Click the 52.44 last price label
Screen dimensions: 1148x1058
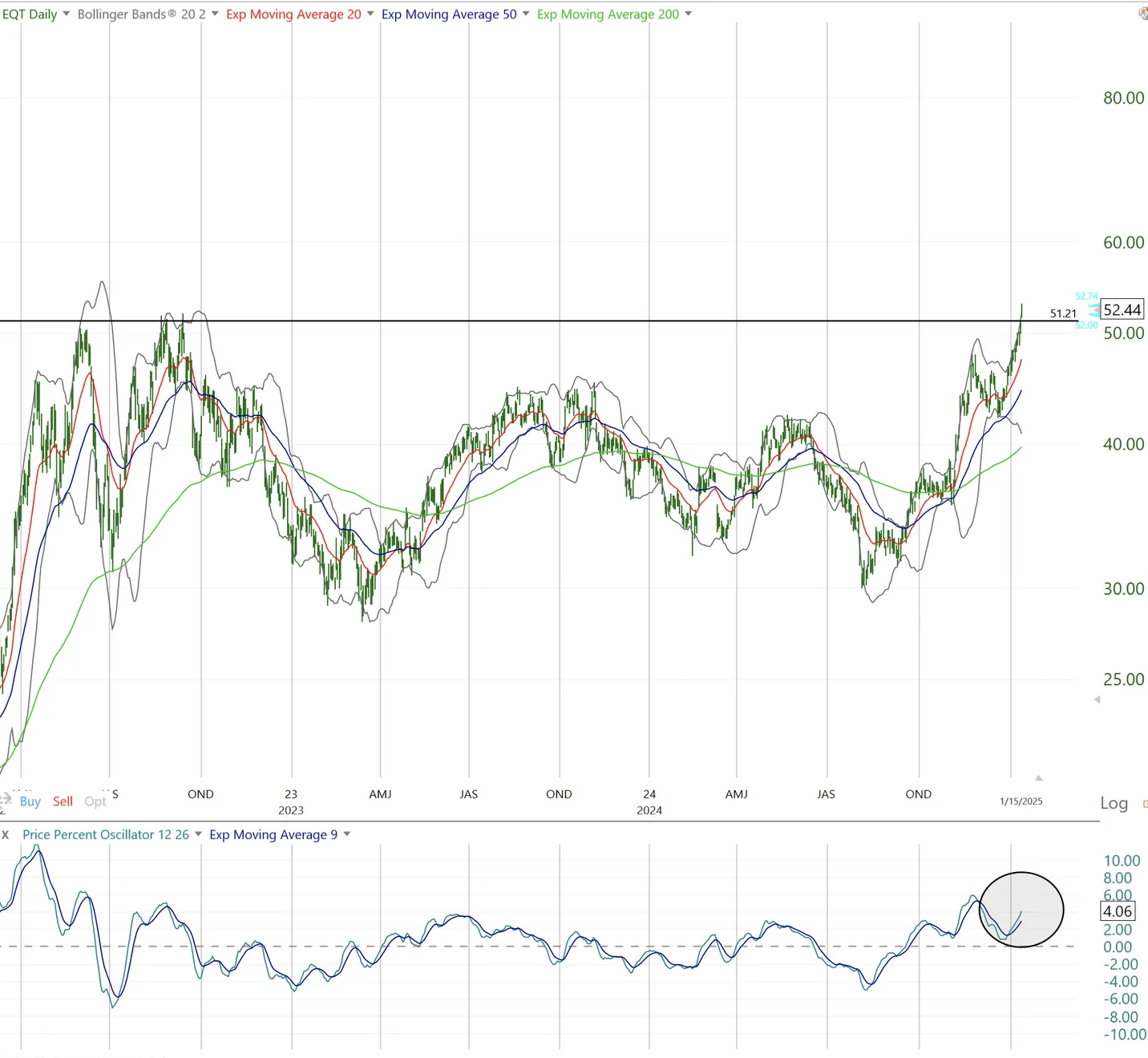(1122, 309)
